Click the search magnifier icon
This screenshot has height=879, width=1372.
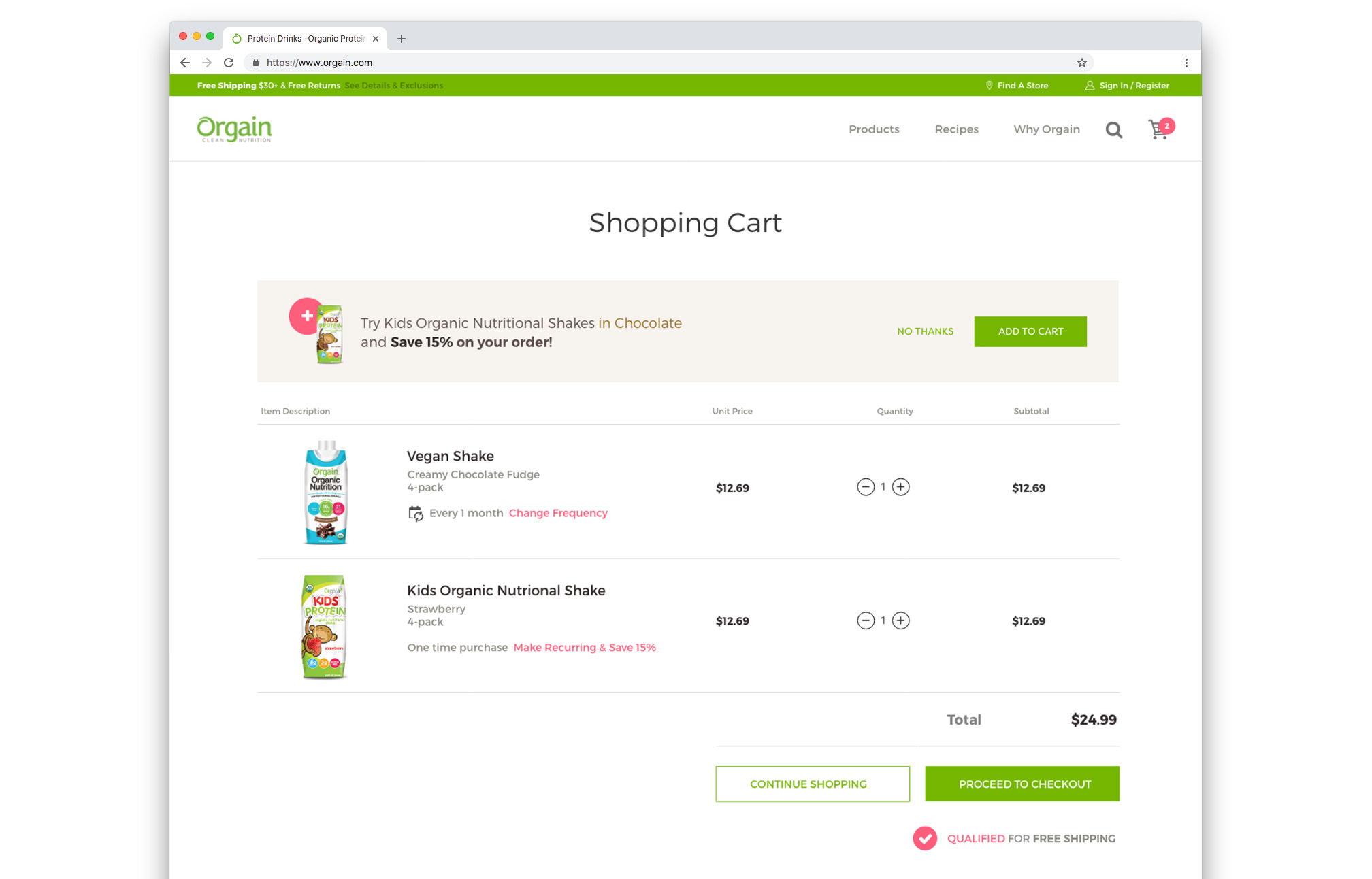pos(1113,129)
